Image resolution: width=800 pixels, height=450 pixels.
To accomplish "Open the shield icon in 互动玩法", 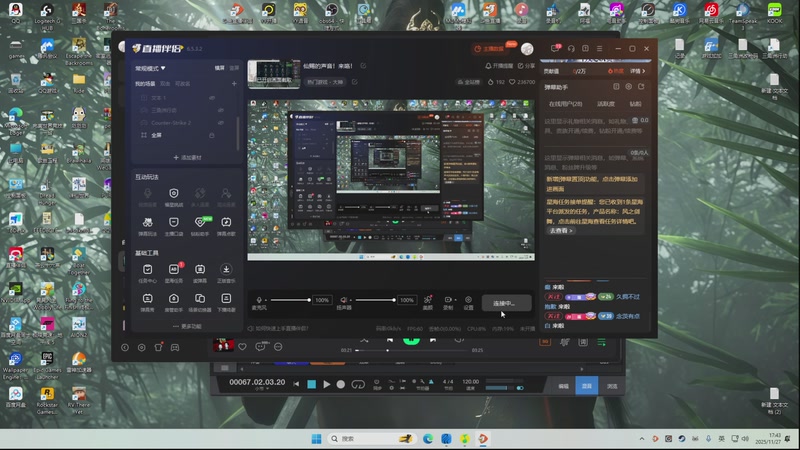I will (174, 193).
